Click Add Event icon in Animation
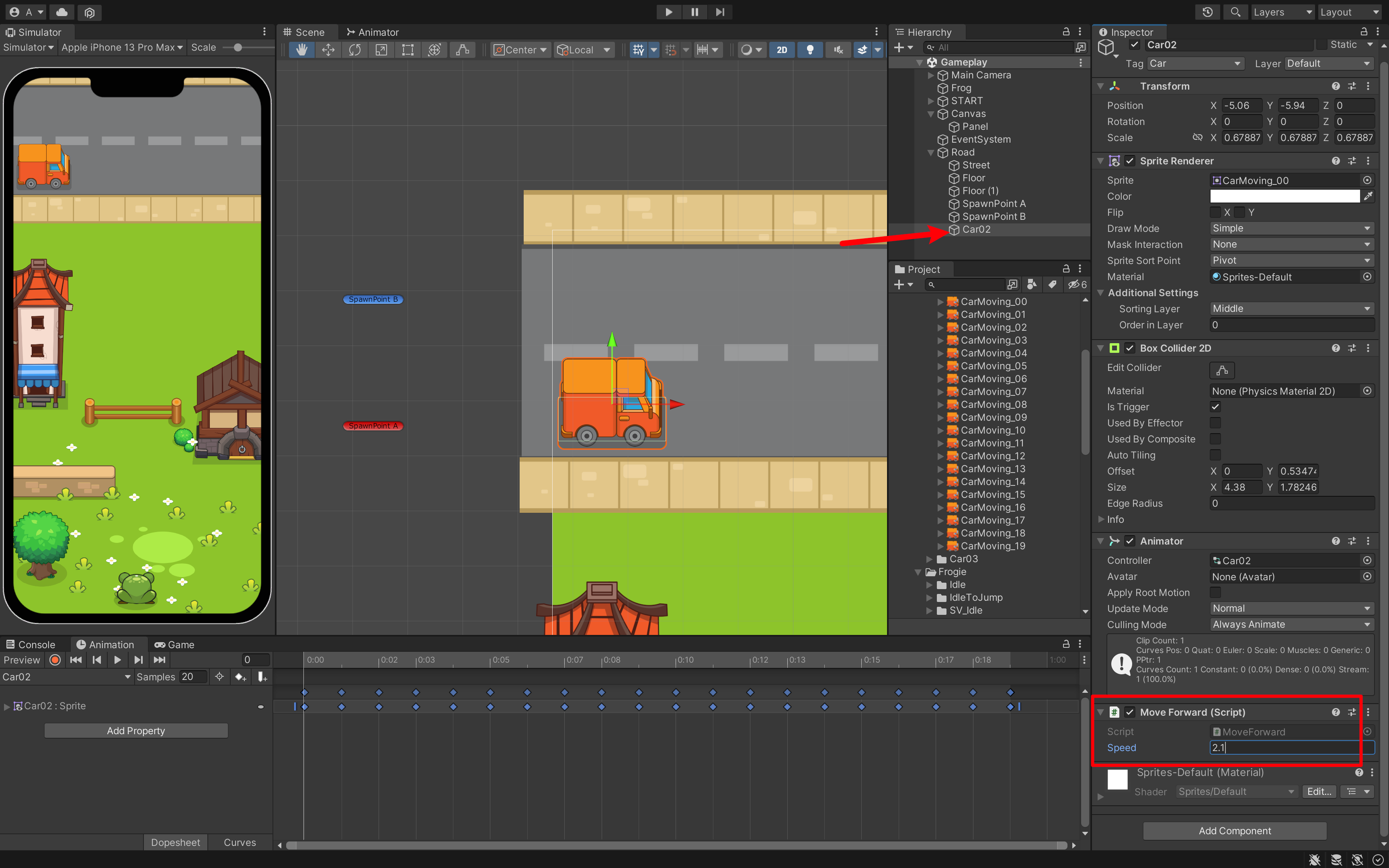This screenshot has width=1389, height=868. [262, 678]
